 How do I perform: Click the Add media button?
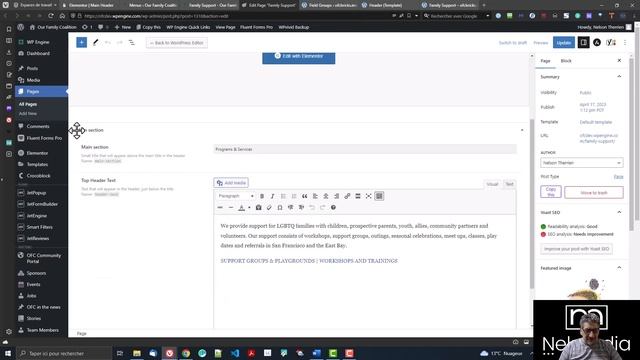(x=231, y=183)
